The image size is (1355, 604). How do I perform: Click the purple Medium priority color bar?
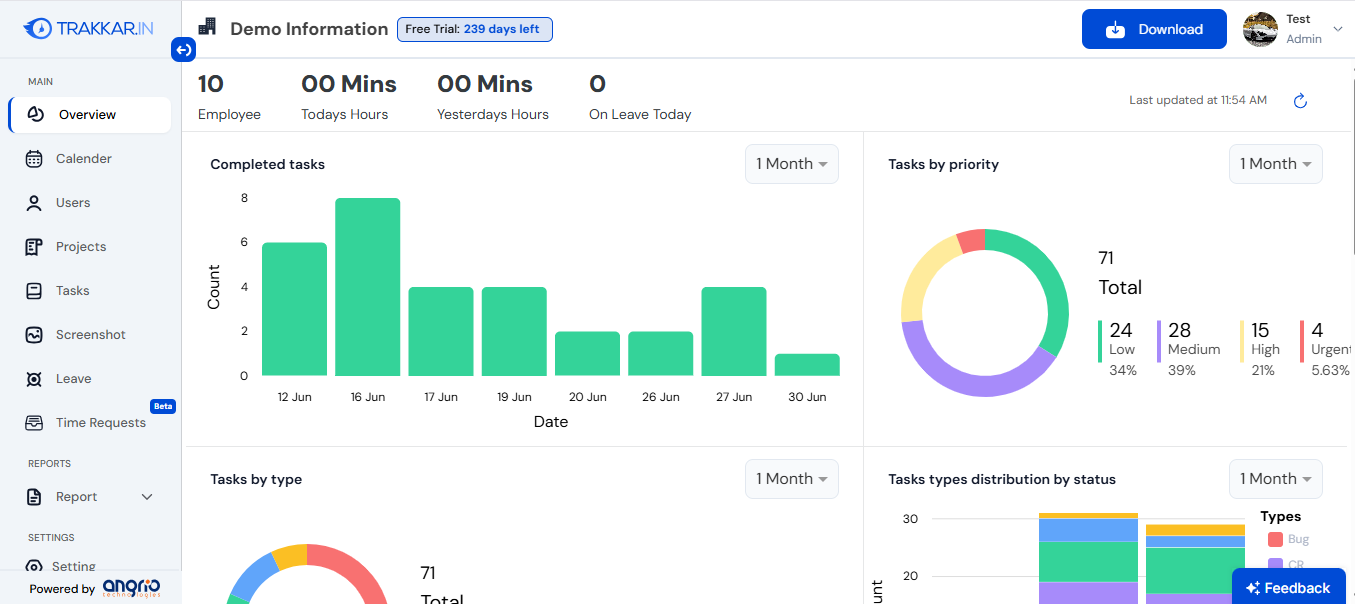point(1159,341)
